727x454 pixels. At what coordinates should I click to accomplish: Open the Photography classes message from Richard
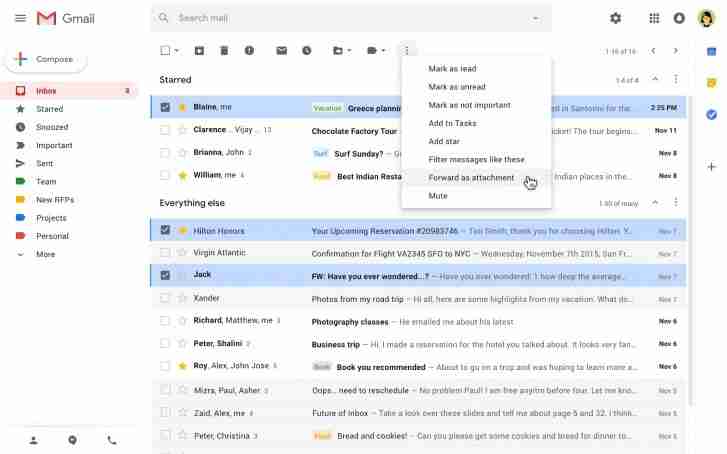click(x=419, y=321)
